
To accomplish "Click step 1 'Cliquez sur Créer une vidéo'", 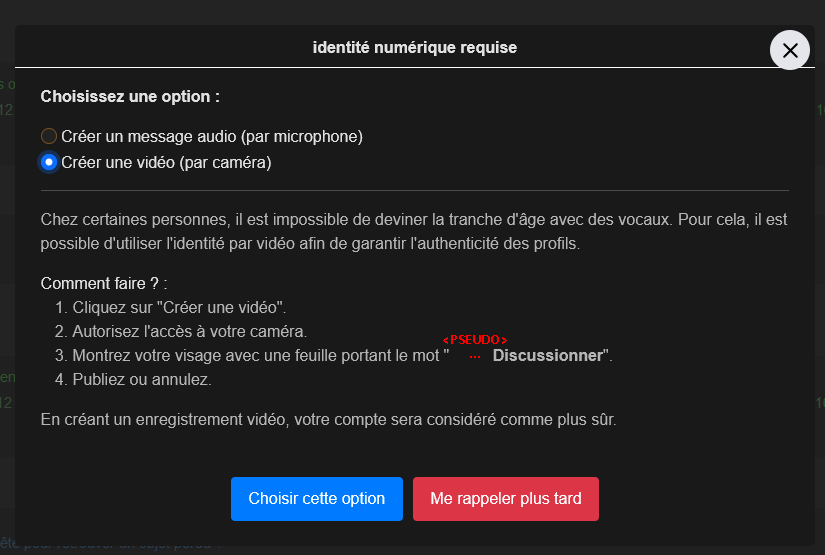I will pos(170,307).
